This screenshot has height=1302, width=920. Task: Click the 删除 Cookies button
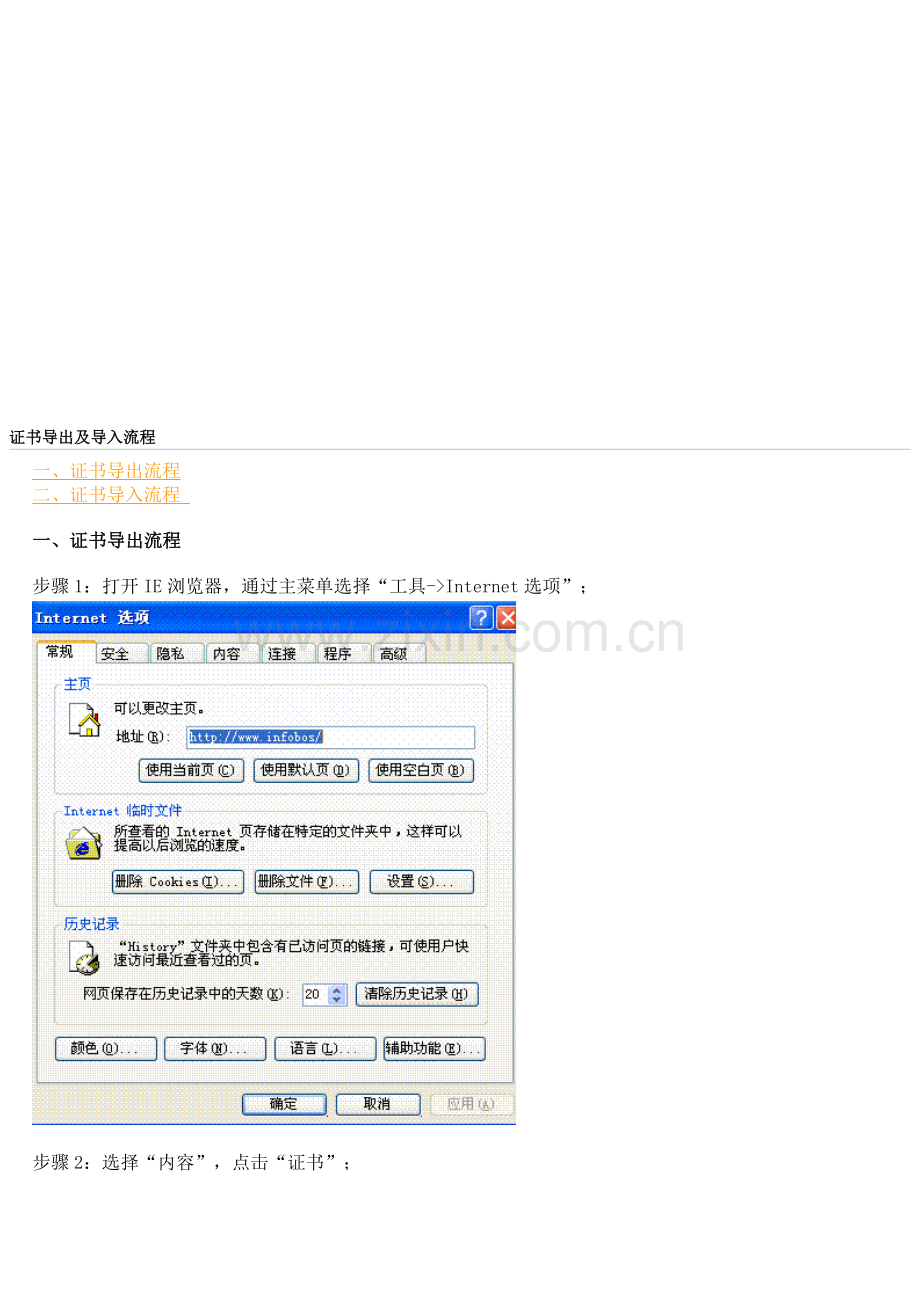(177, 882)
